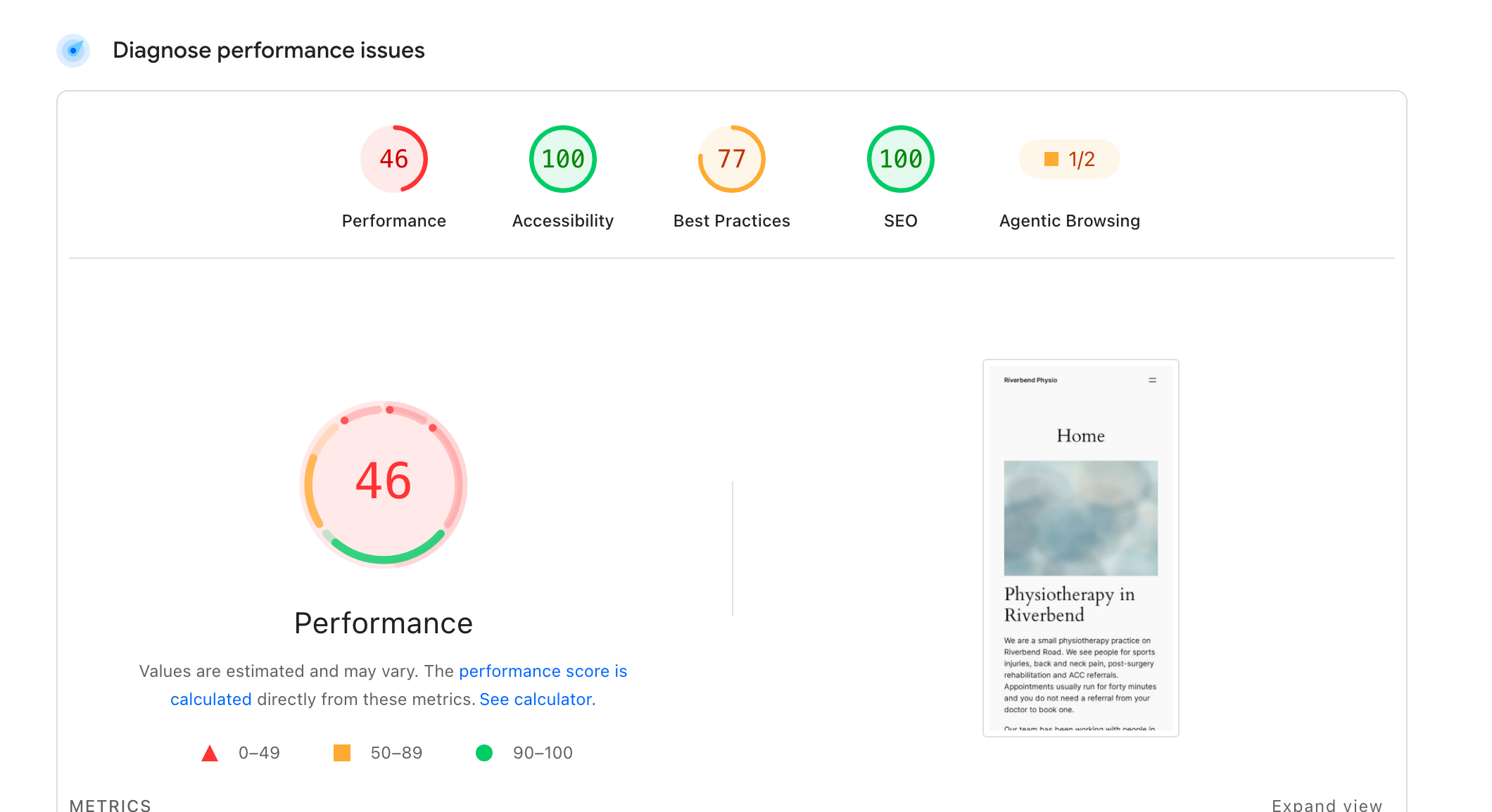Image resolution: width=1492 pixels, height=812 pixels.
Task: Click the red triangle 0–49 legend marker
Action: (210, 753)
